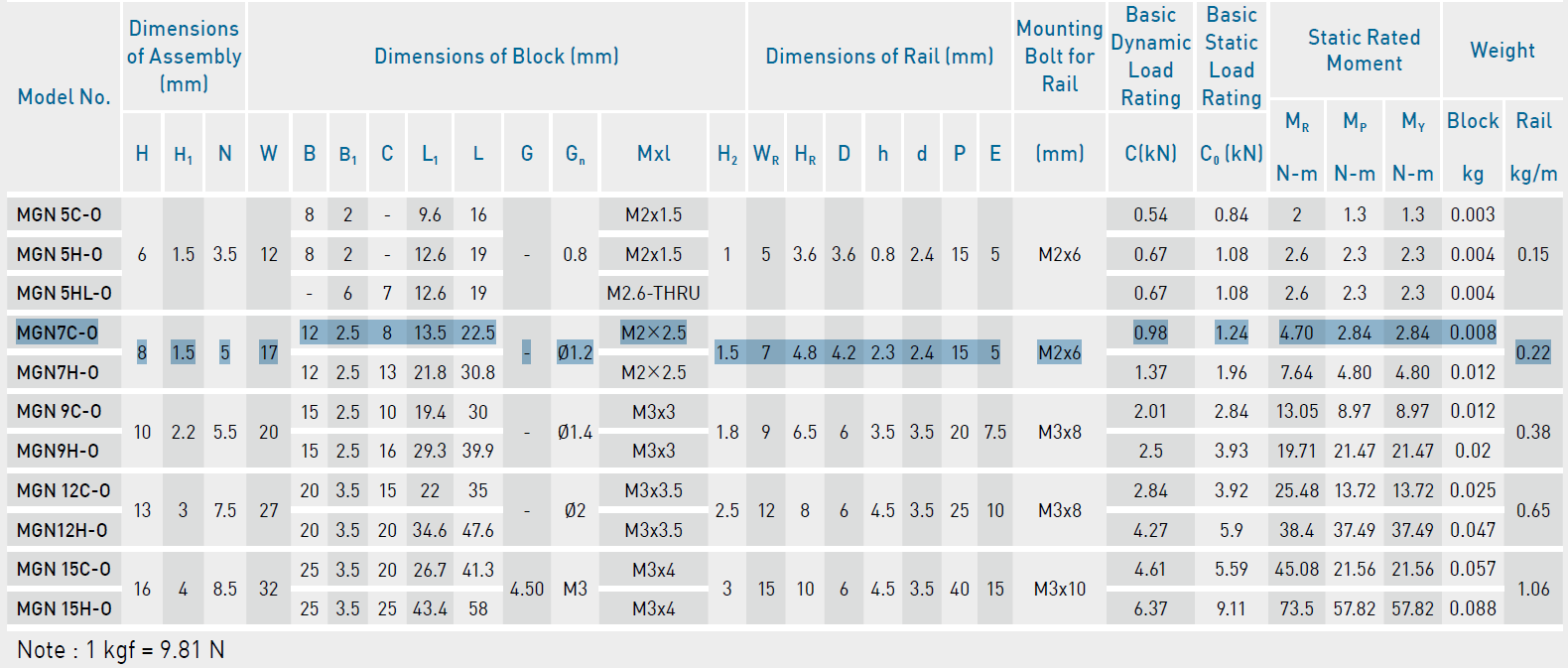Select the highlighted MGN7C-O model cell
This screenshot has height=668, width=1568.
(x=58, y=333)
